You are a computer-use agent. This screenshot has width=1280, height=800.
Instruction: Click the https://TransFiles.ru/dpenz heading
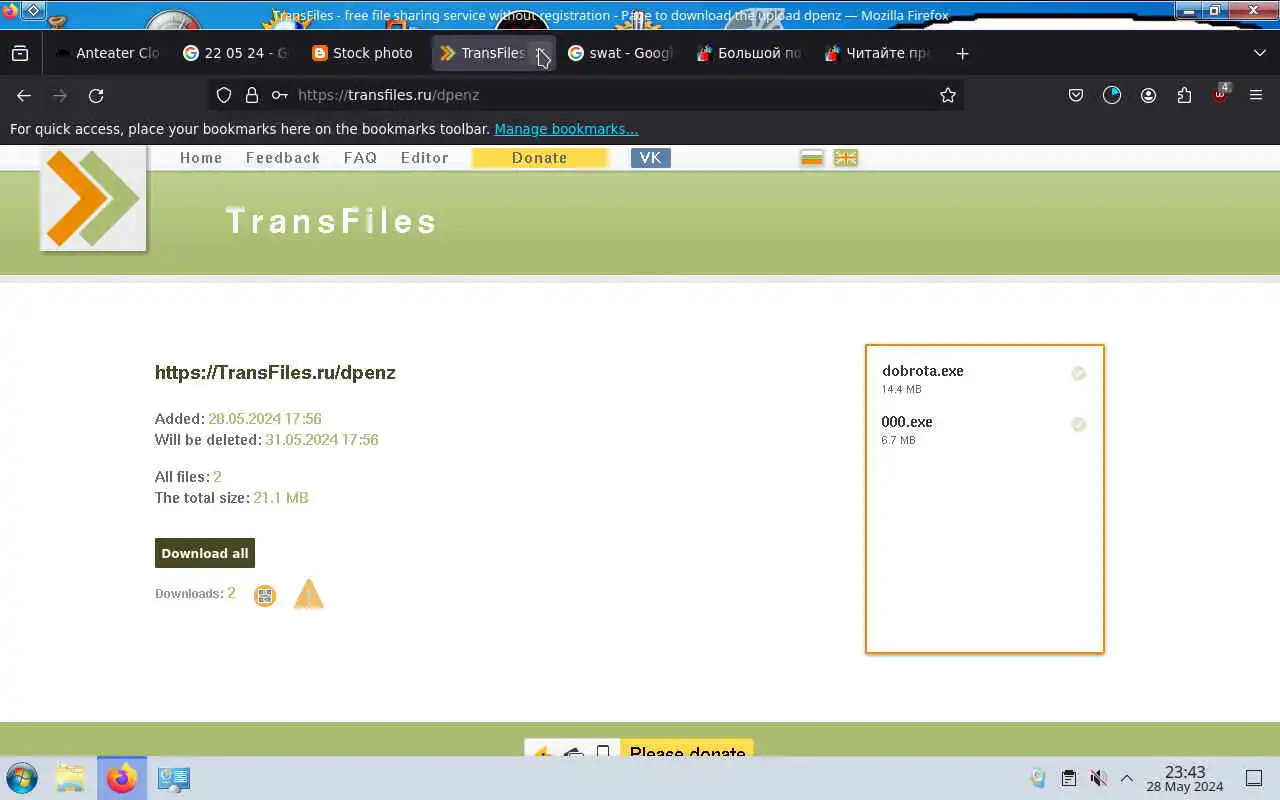coord(275,372)
